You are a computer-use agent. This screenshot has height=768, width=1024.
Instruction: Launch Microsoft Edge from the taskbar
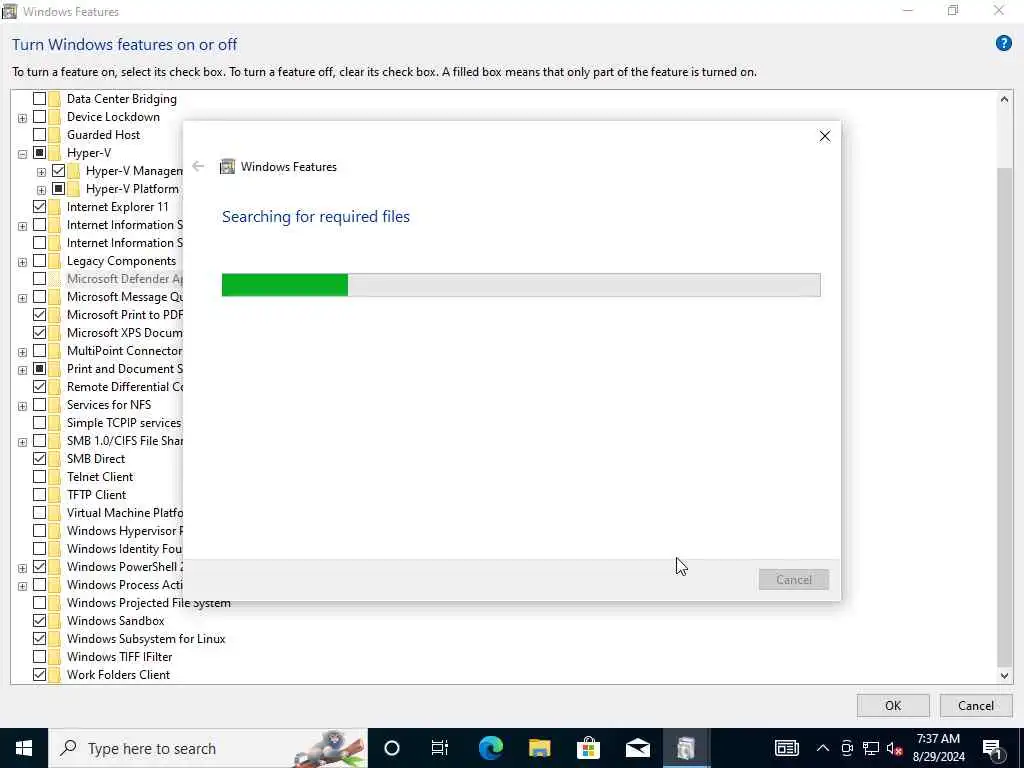pyautogui.click(x=490, y=748)
